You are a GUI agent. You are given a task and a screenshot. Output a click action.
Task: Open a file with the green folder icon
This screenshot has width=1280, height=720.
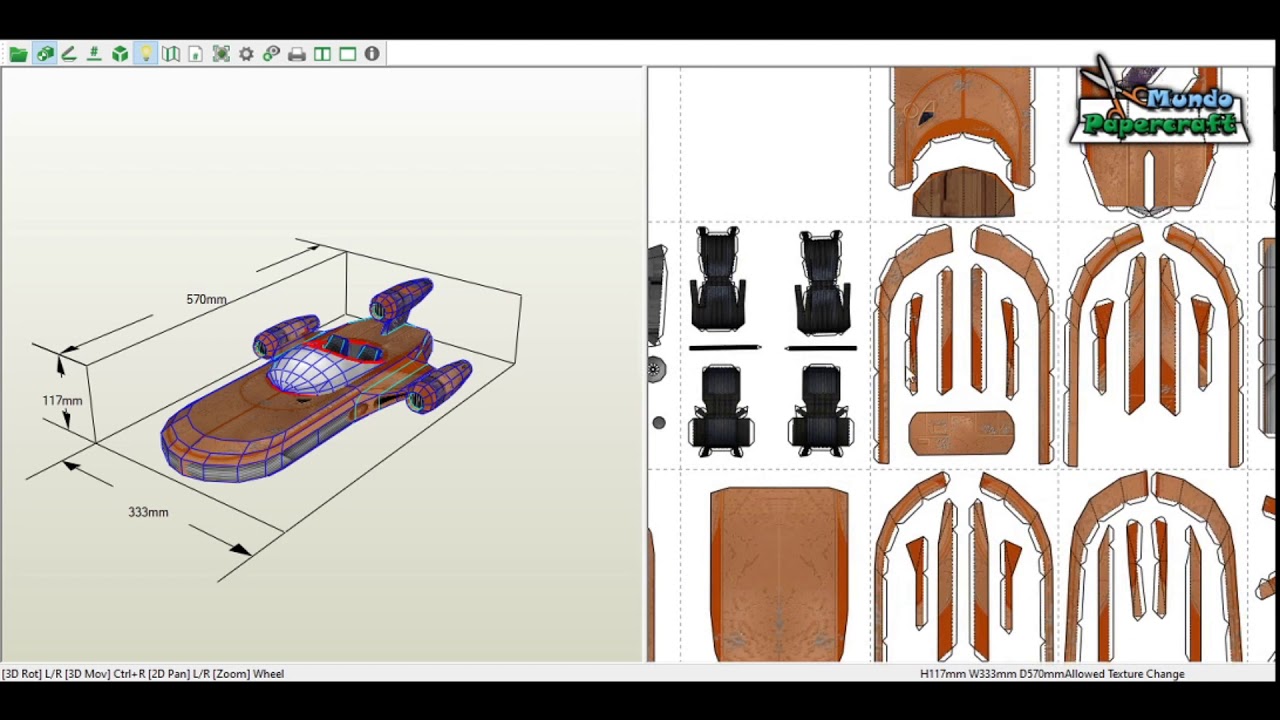coord(18,54)
